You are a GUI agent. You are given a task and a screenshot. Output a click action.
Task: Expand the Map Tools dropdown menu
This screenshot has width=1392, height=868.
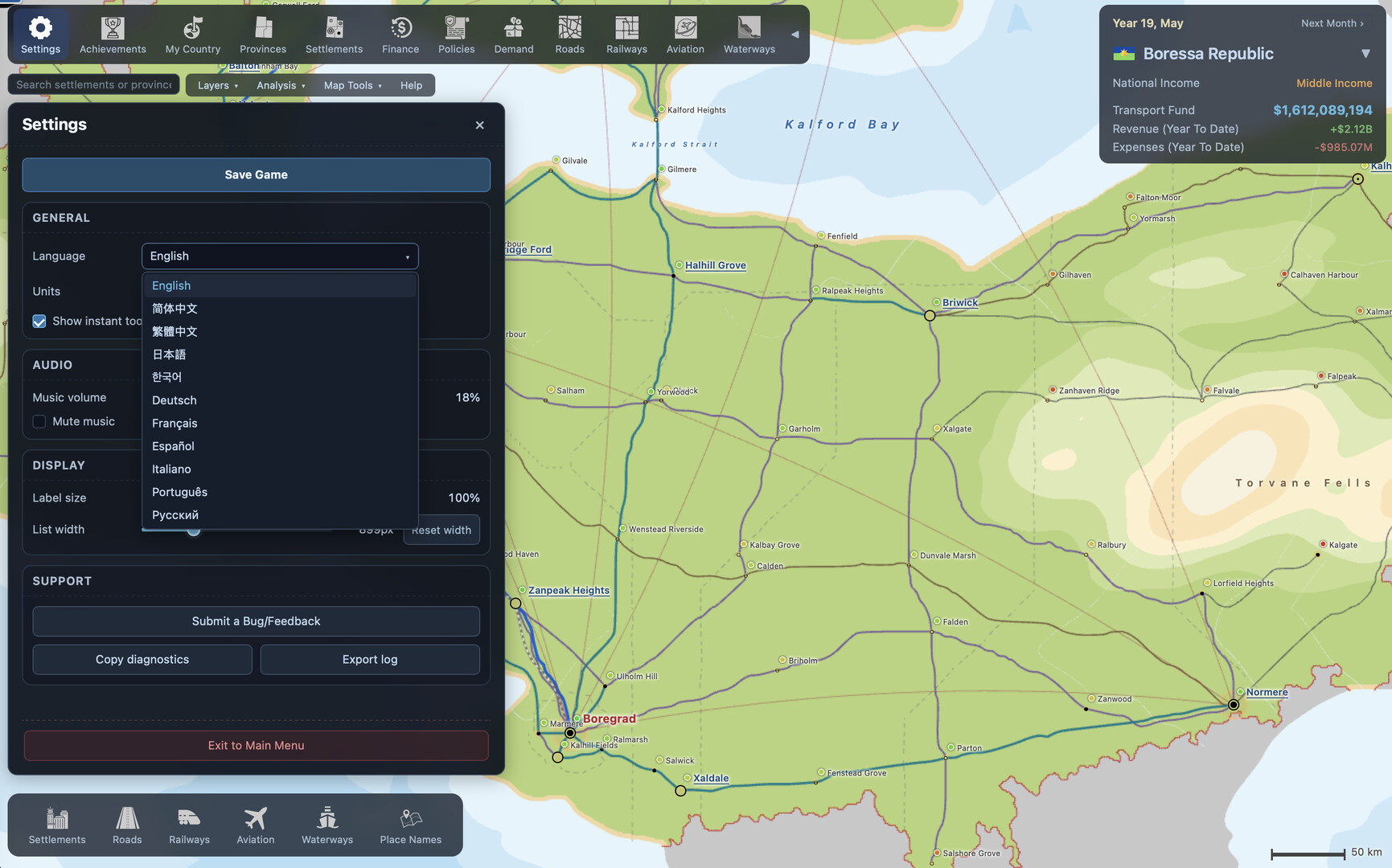(x=353, y=85)
